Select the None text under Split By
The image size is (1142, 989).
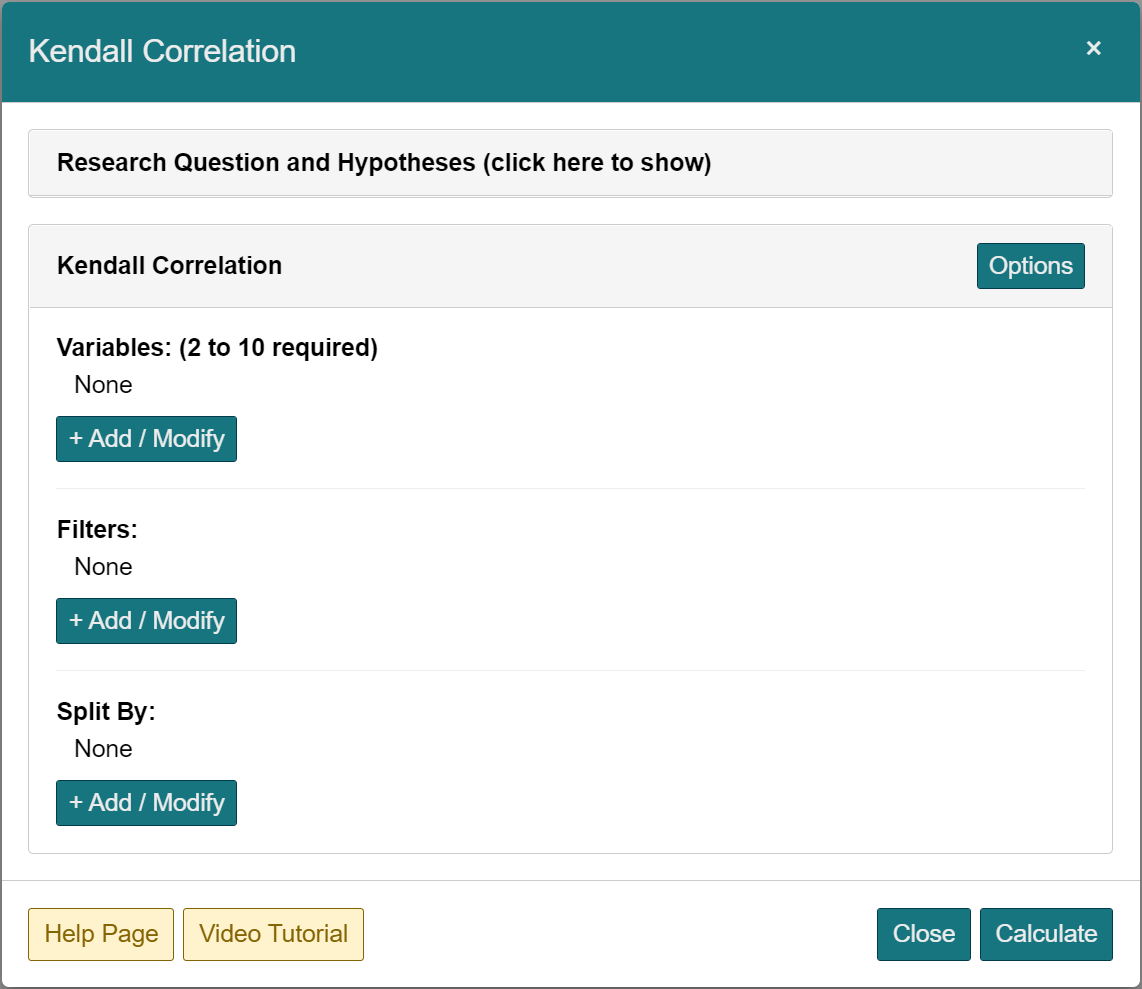coord(103,749)
